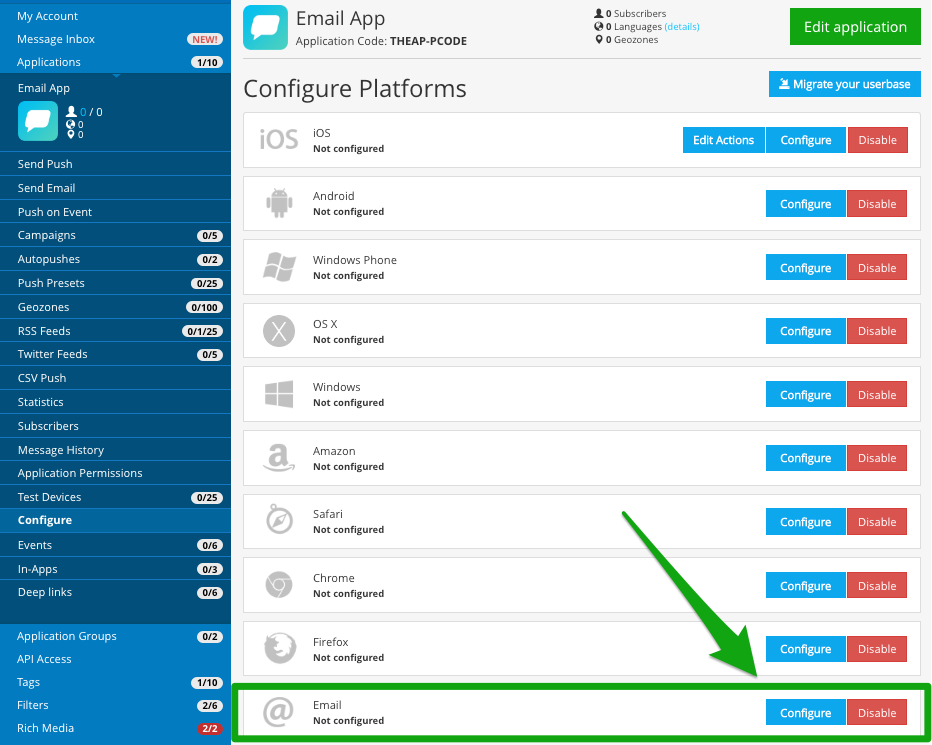Click the Email App chat bubble logo in header
Screen dimensions: 932x745
pyautogui.click(x=265, y=27)
